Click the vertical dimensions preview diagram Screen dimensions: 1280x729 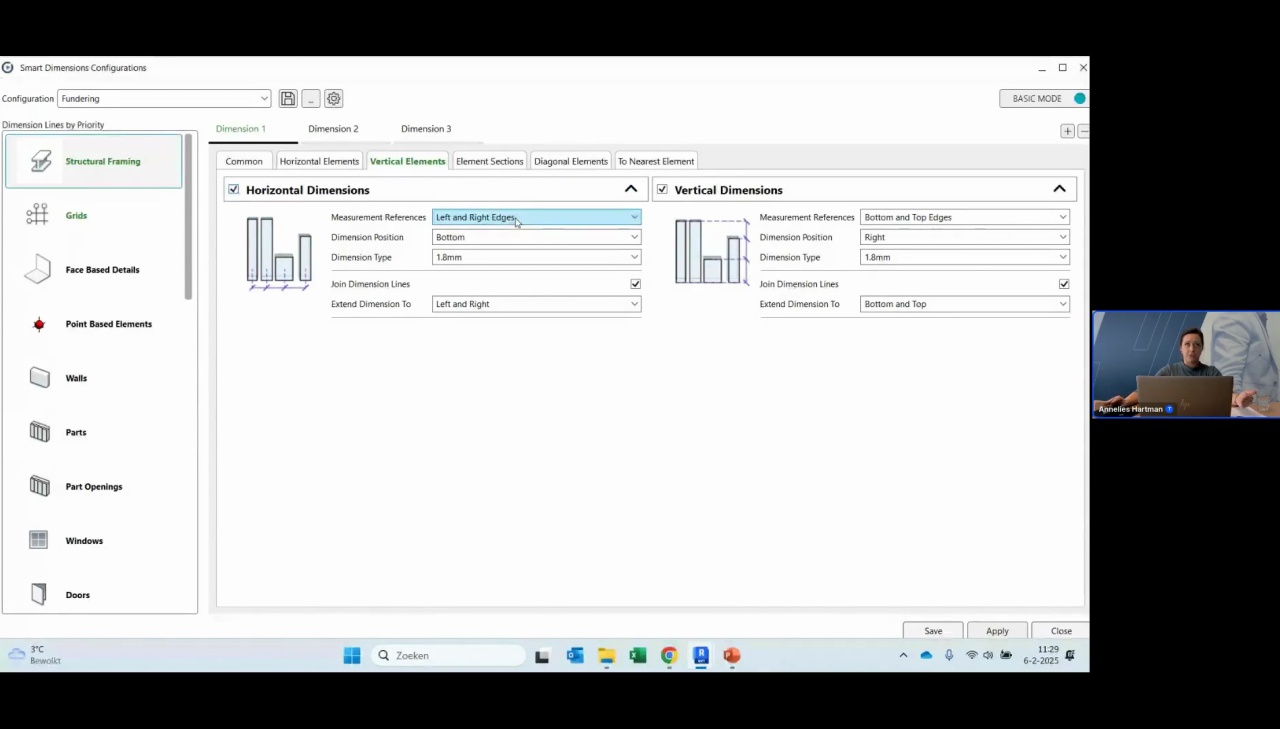[x=712, y=252]
